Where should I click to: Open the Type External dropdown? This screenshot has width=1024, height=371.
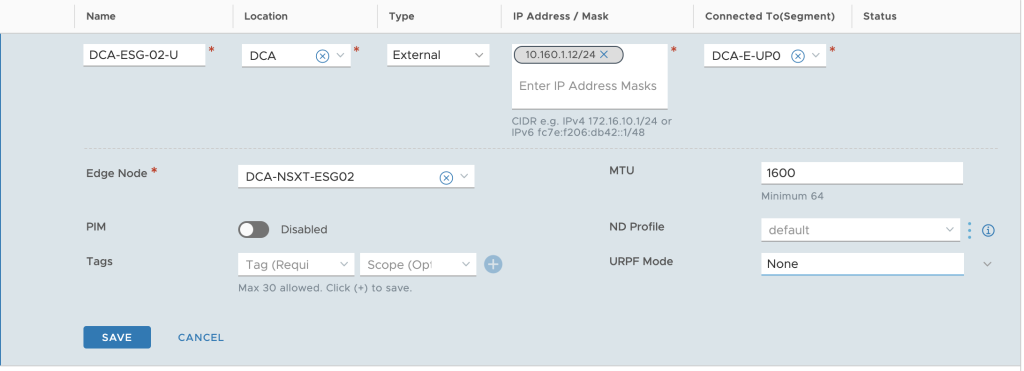tap(438, 55)
